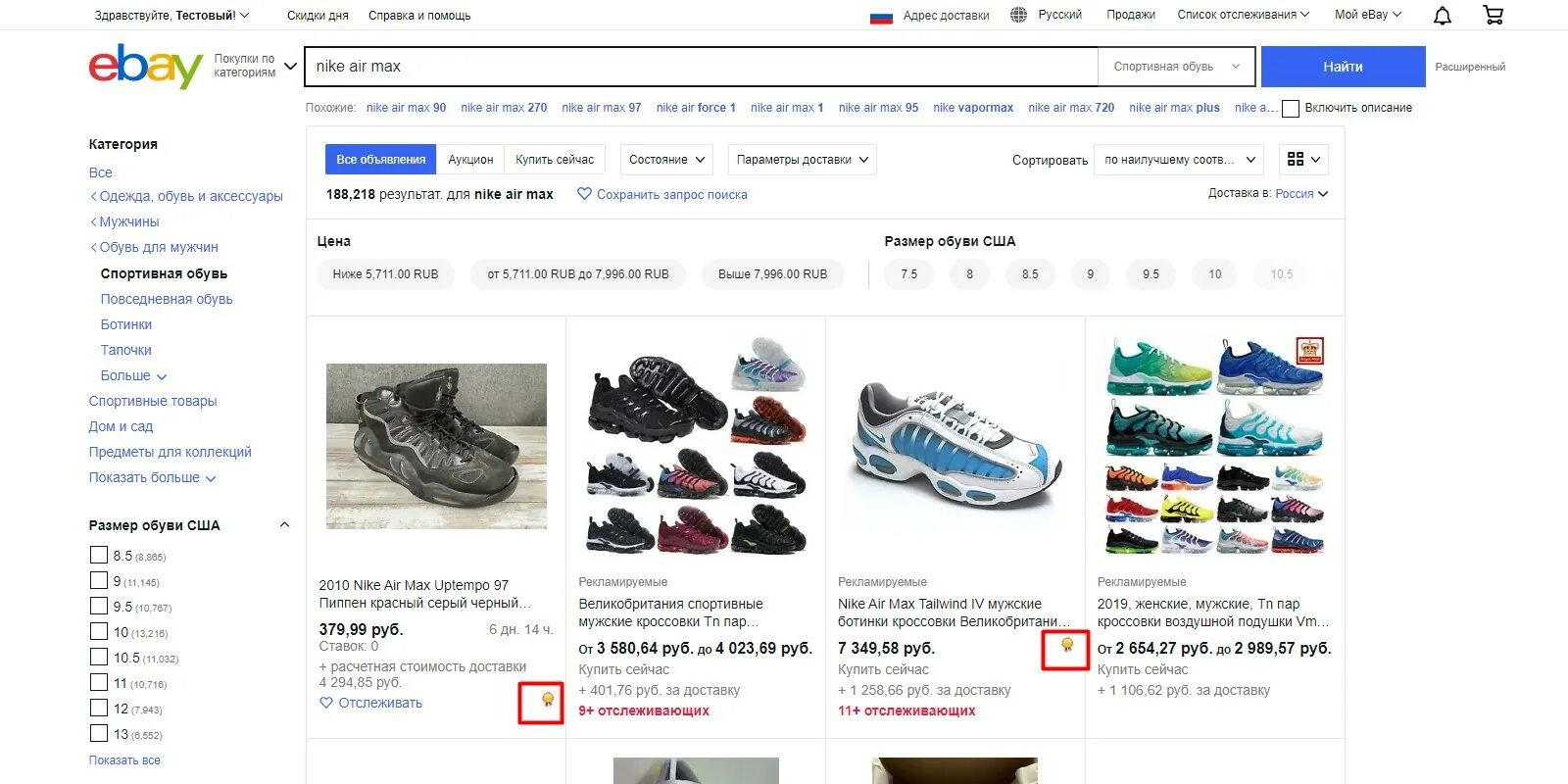Image resolution: width=1568 pixels, height=784 pixels.
Task: Open the multi-color TN sneakers collage thumbnail
Action: point(1214,446)
